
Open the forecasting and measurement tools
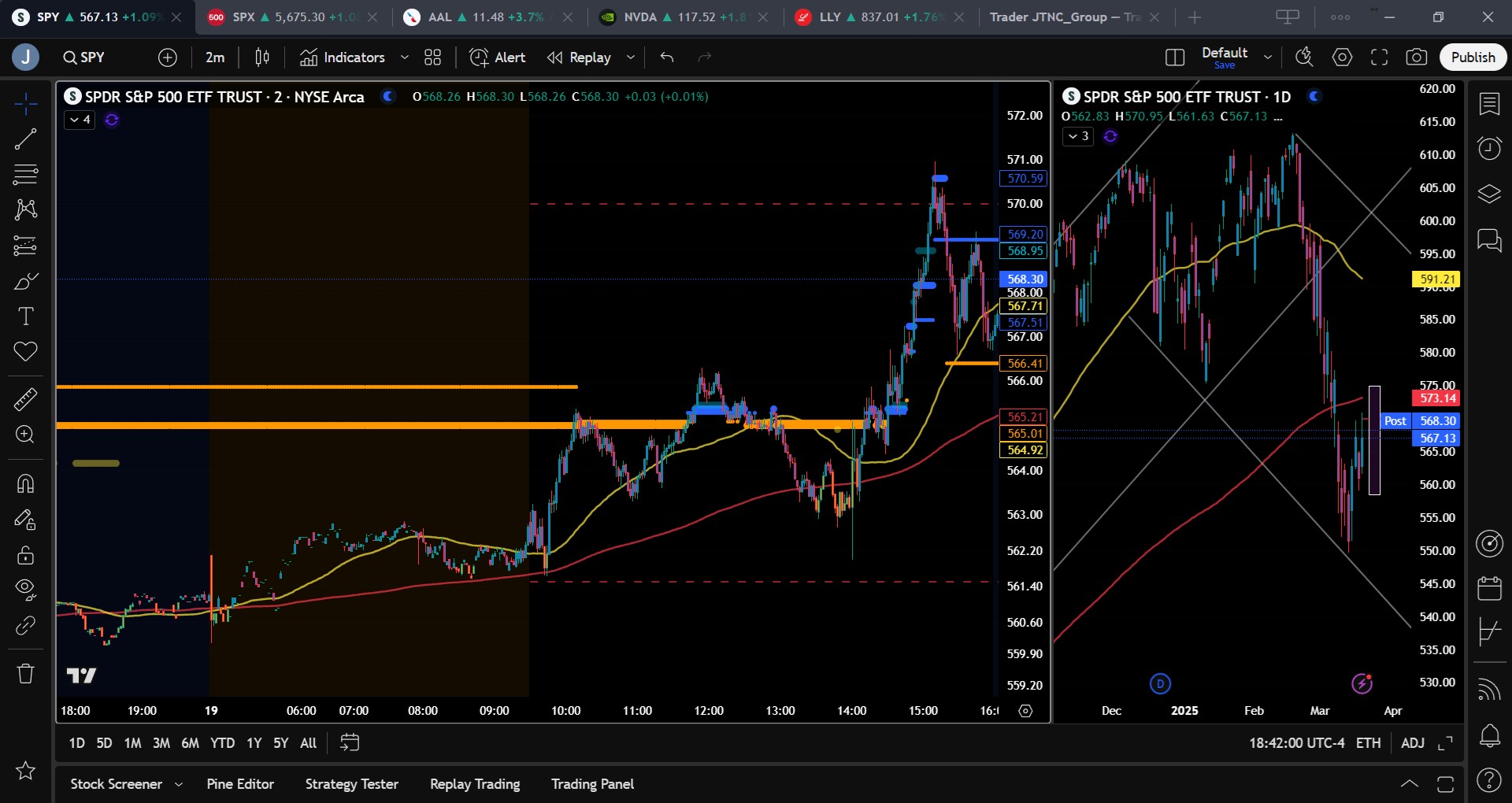(25, 246)
